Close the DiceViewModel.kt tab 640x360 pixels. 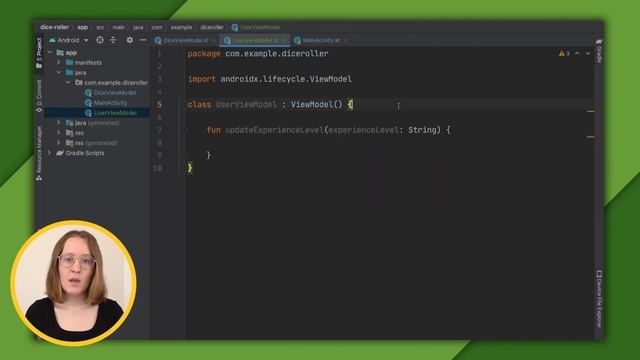tap(214, 40)
